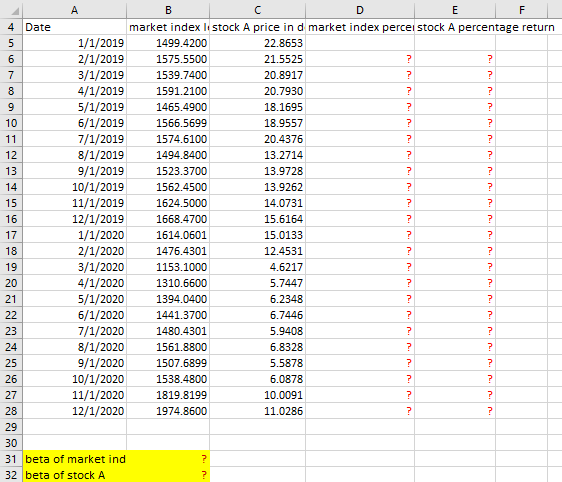Click stock price cell 15.6164
This screenshot has width=562, height=482.
257,219
